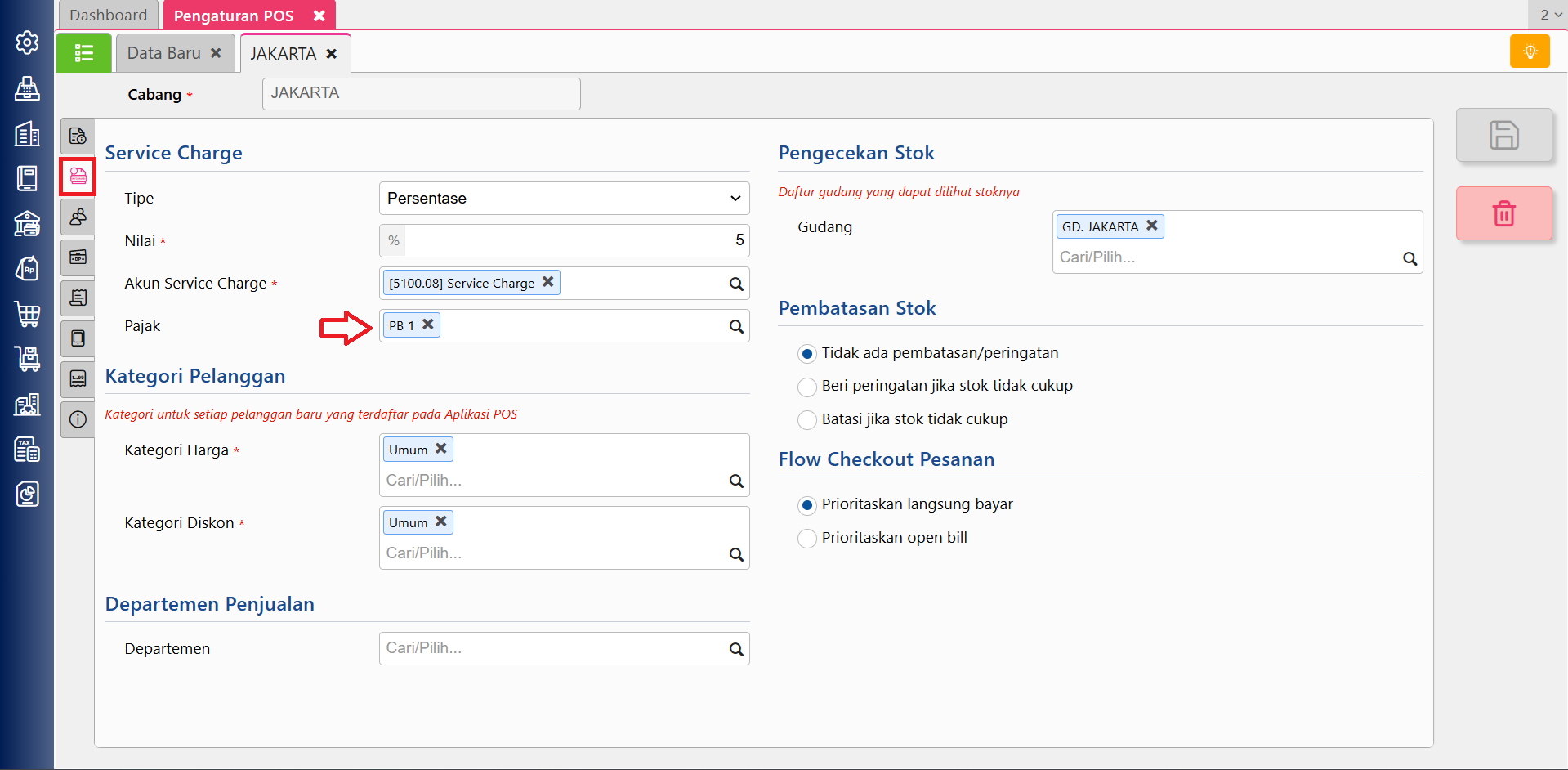The height and width of the screenshot is (770, 1568).
Task: Remove GD. JAKARTA warehouse tag
Action: pos(1152,226)
